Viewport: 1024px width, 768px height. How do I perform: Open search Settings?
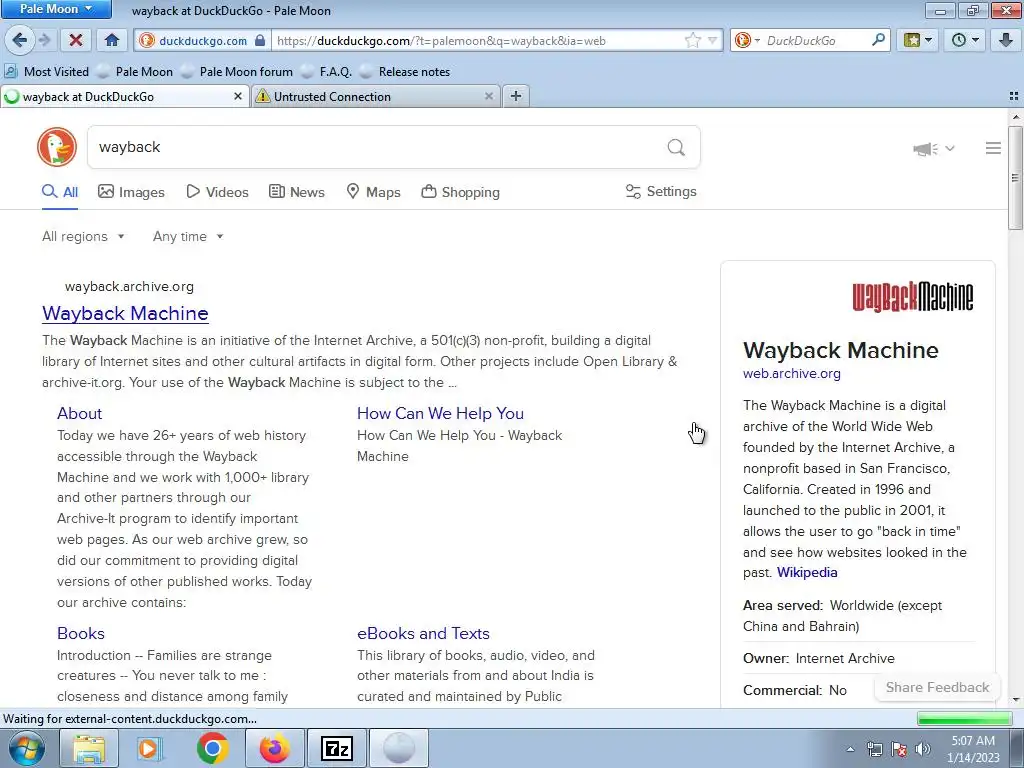pos(661,191)
